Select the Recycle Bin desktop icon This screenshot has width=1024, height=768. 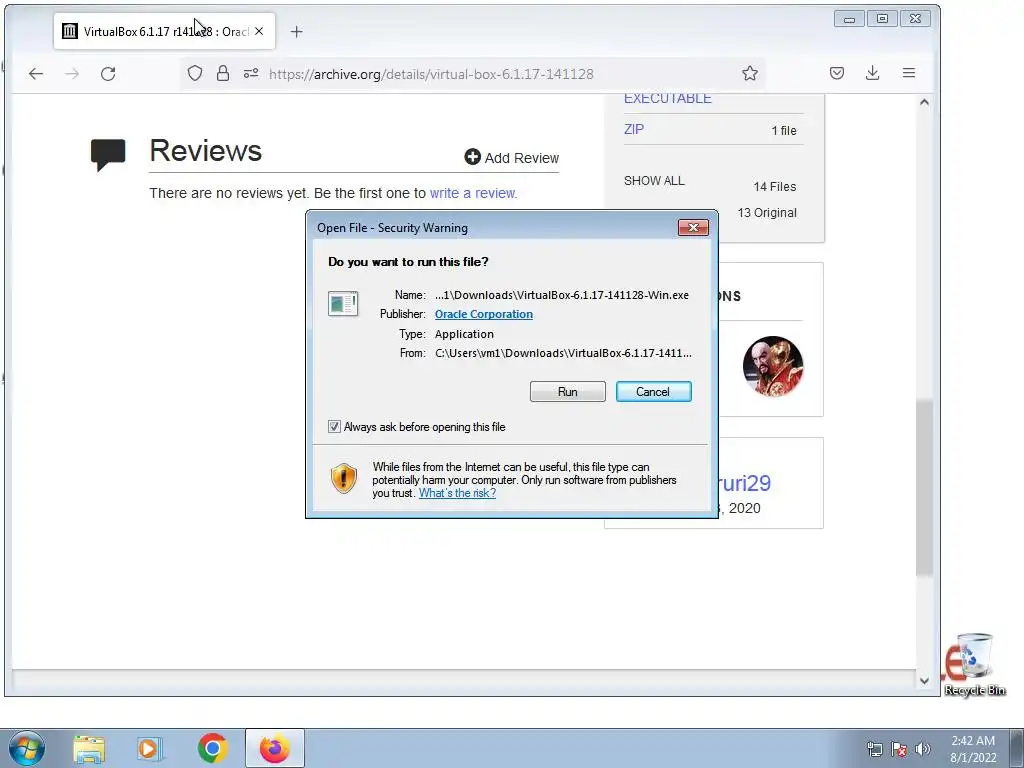click(975, 665)
